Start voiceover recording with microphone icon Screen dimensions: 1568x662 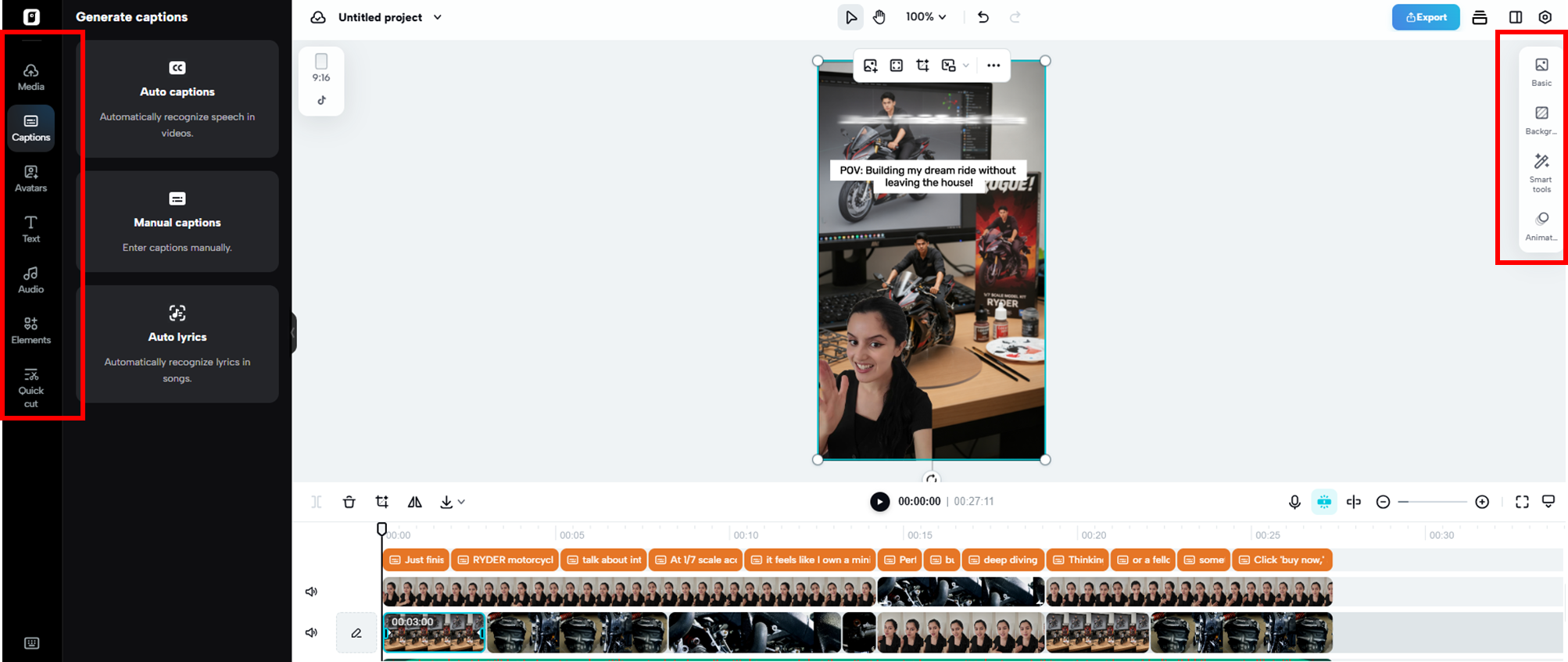tap(1294, 502)
